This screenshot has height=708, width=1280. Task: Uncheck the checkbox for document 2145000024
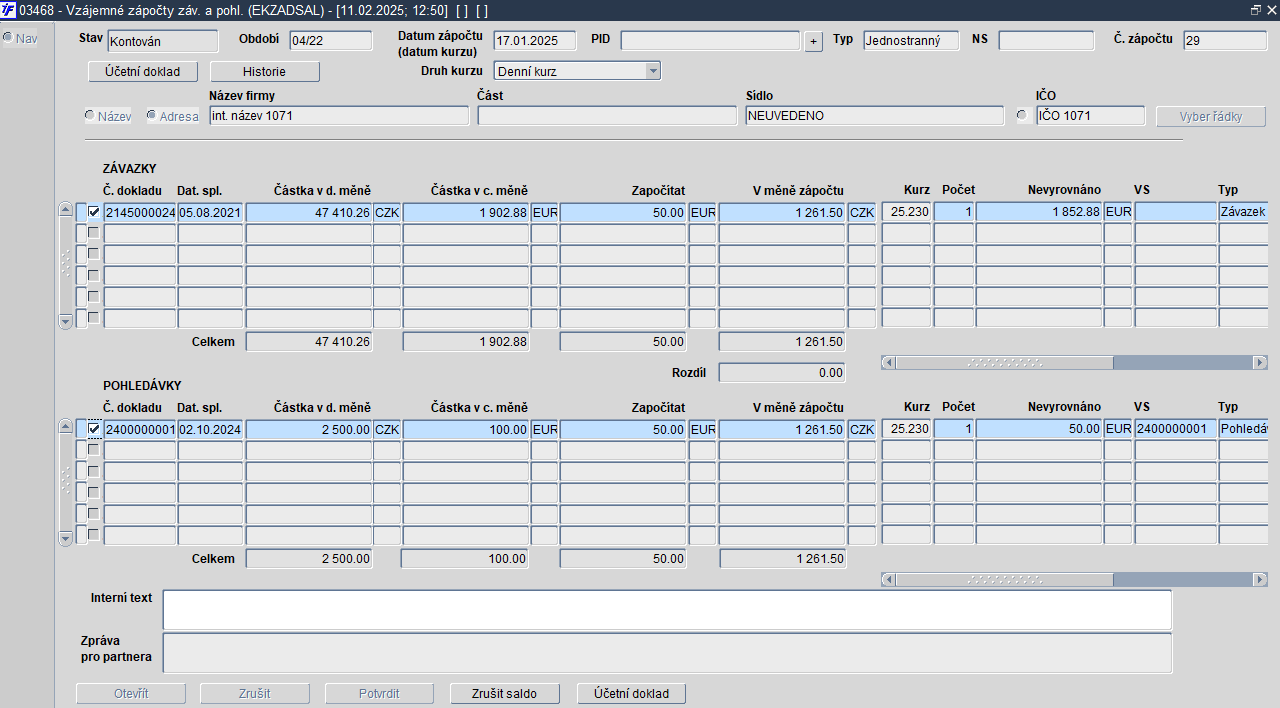(x=94, y=211)
